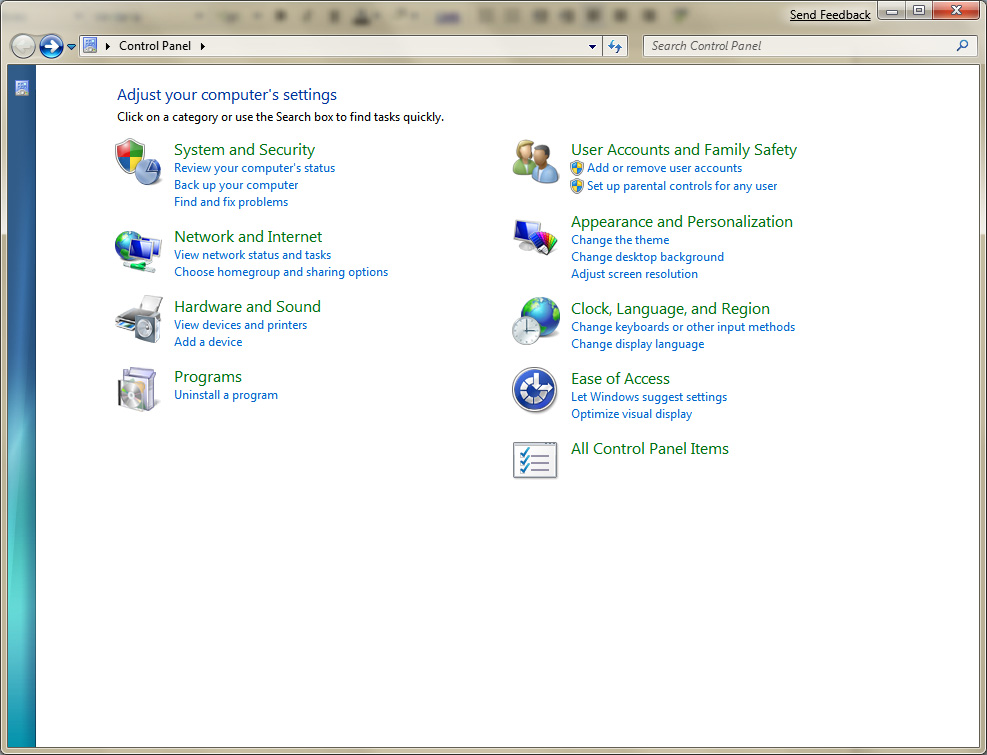
Task: Open View network status and tasks
Action: 252,255
